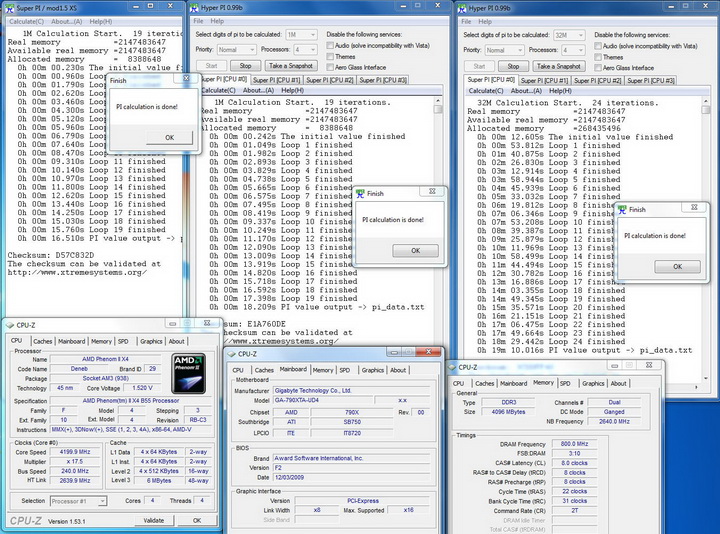Click the AMD Phenom II logo in CPU-Z

tap(188, 373)
